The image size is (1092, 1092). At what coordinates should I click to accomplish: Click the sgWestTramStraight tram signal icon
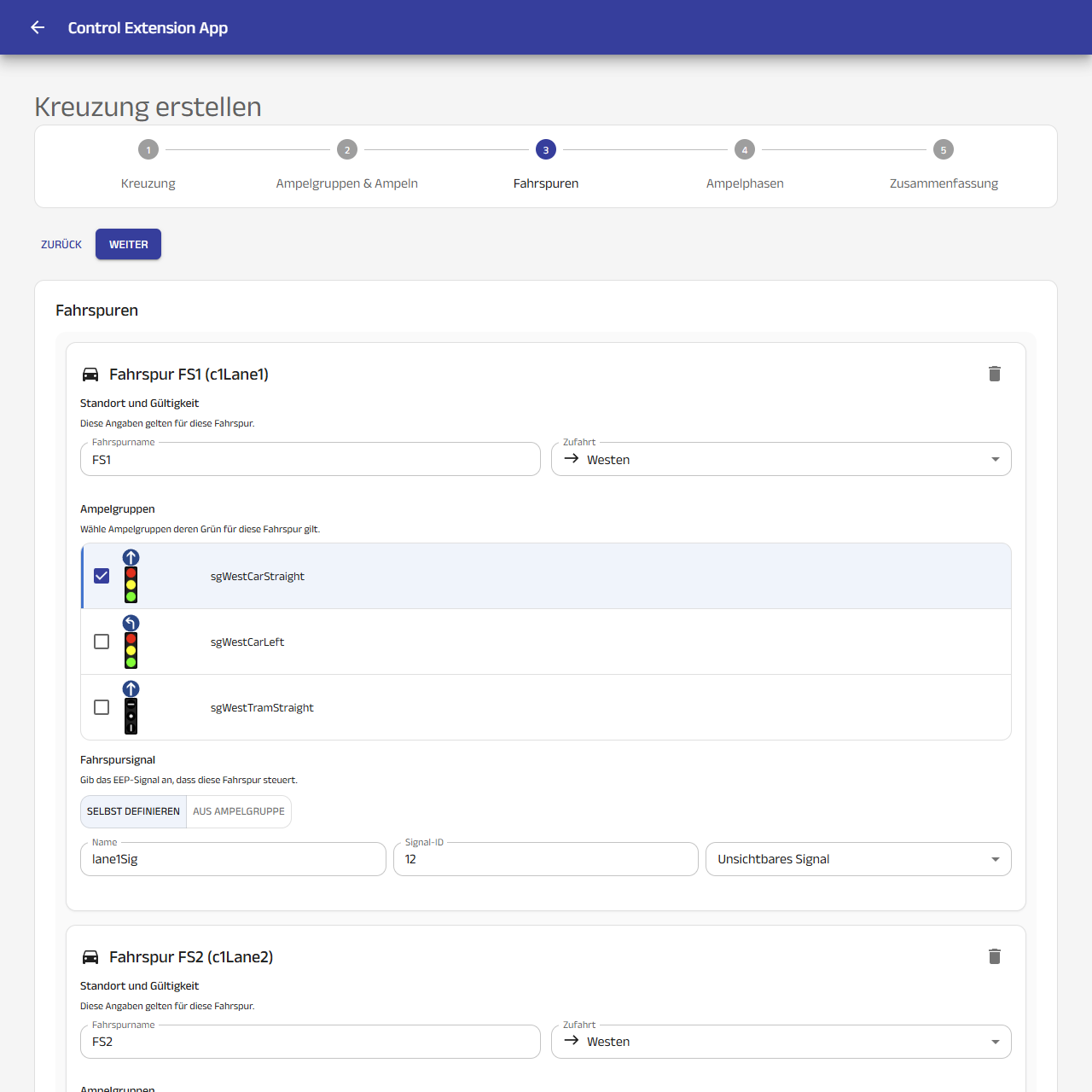(x=131, y=707)
